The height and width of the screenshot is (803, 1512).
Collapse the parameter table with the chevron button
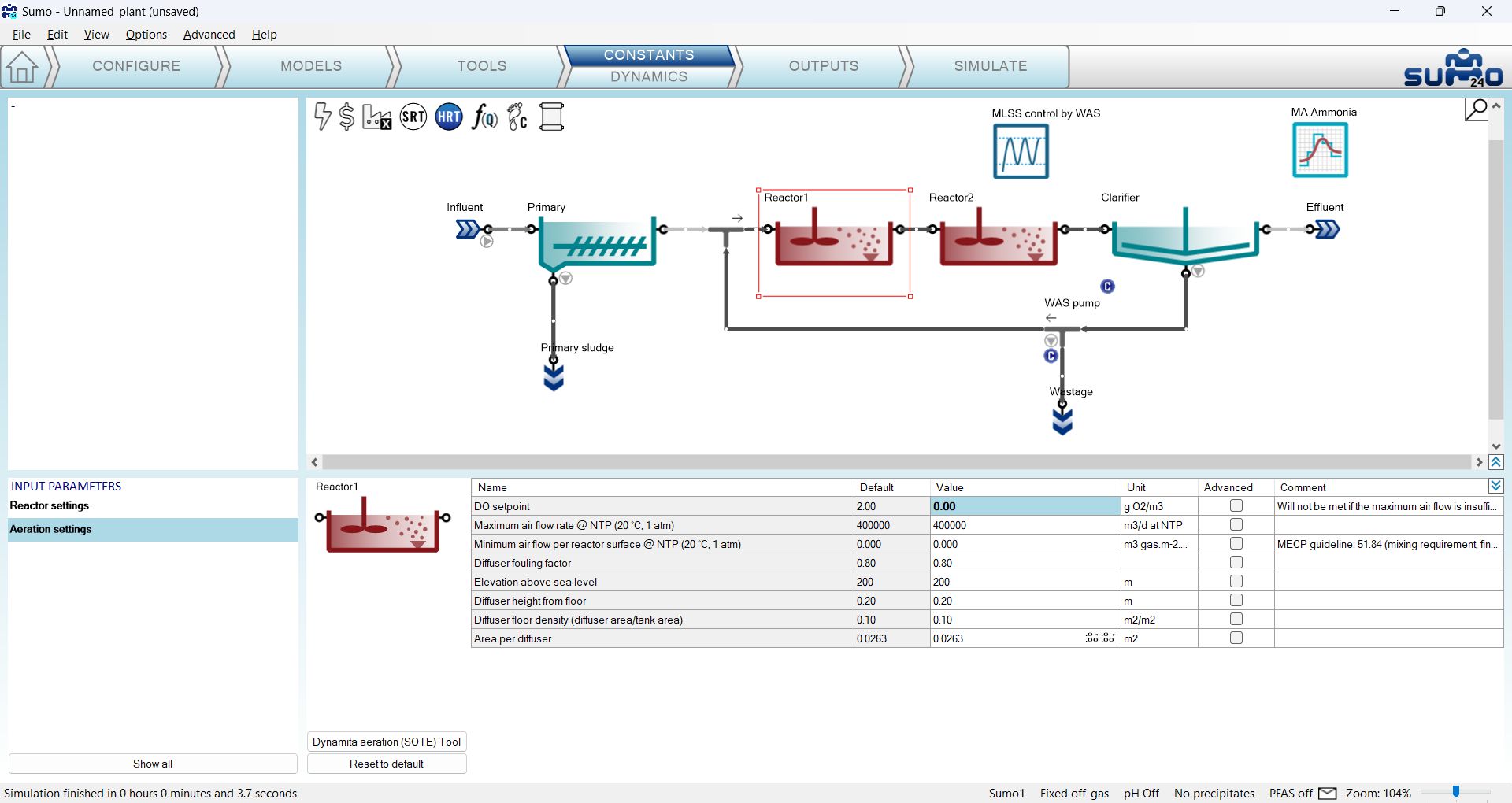coord(1495,487)
